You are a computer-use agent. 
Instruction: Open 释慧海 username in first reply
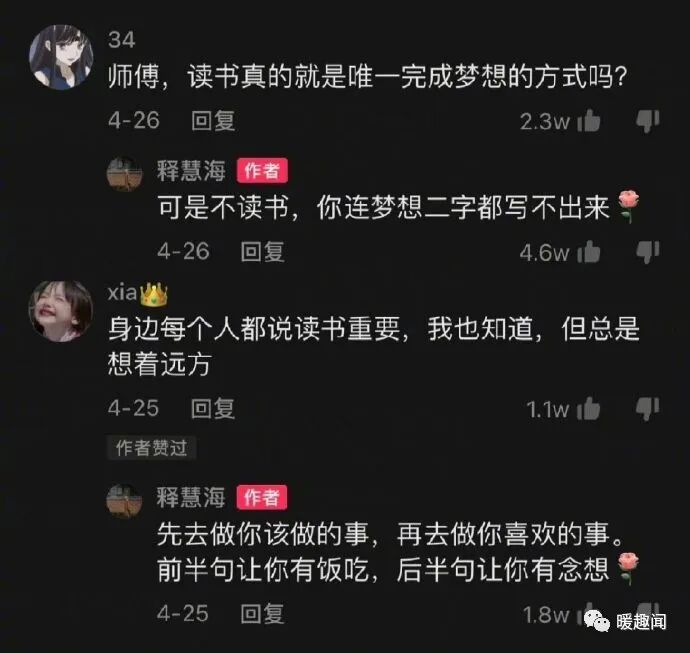(x=191, y=171)
